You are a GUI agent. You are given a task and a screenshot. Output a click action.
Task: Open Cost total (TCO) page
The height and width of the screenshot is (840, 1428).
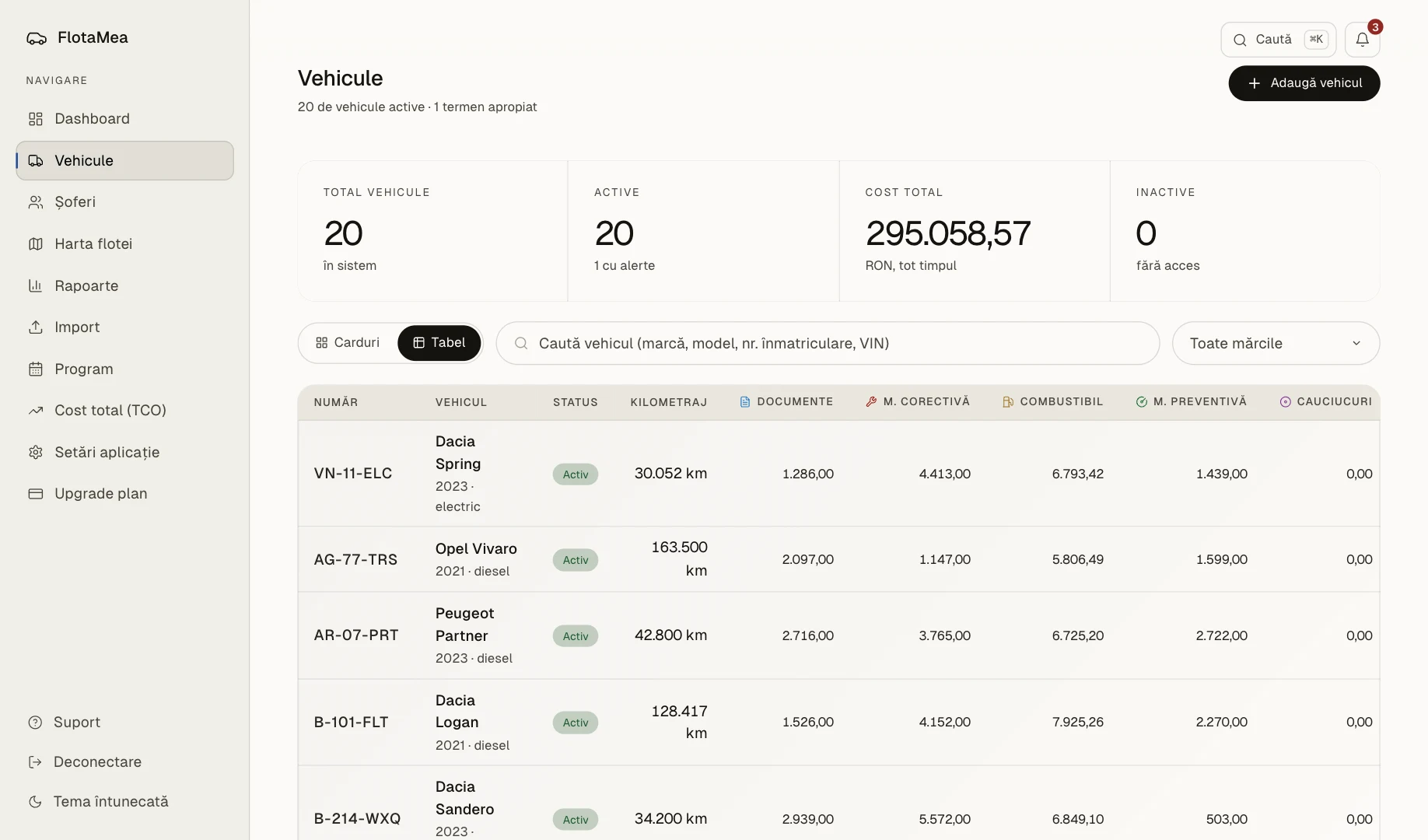click(124, 411)
